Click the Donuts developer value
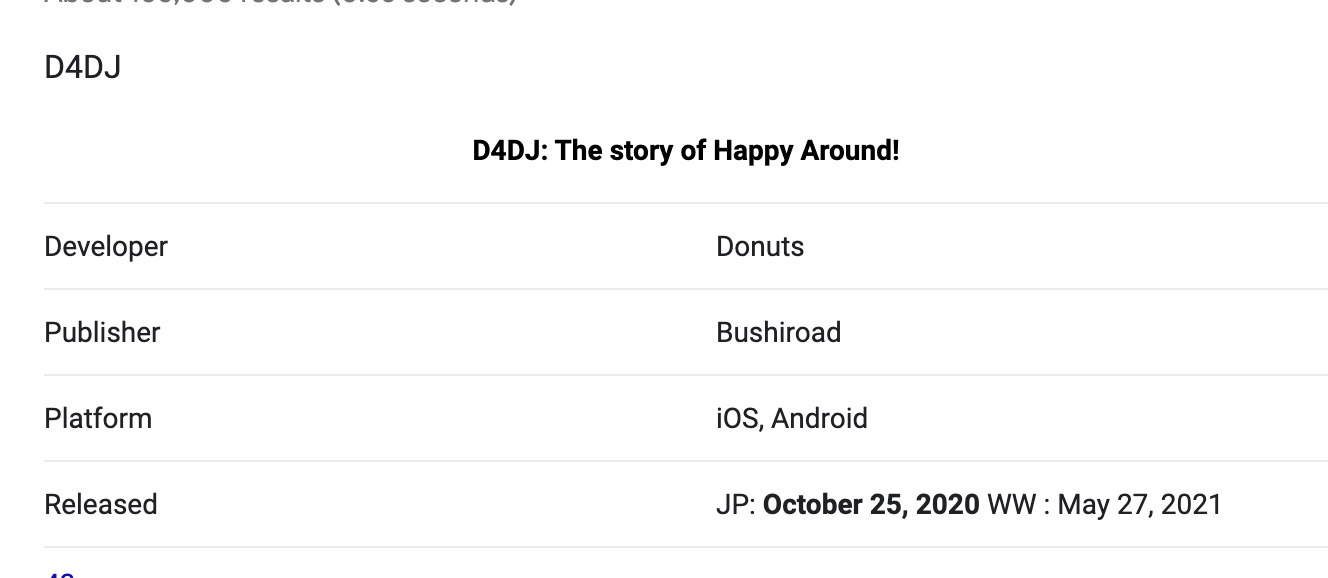 coord(760,246)
